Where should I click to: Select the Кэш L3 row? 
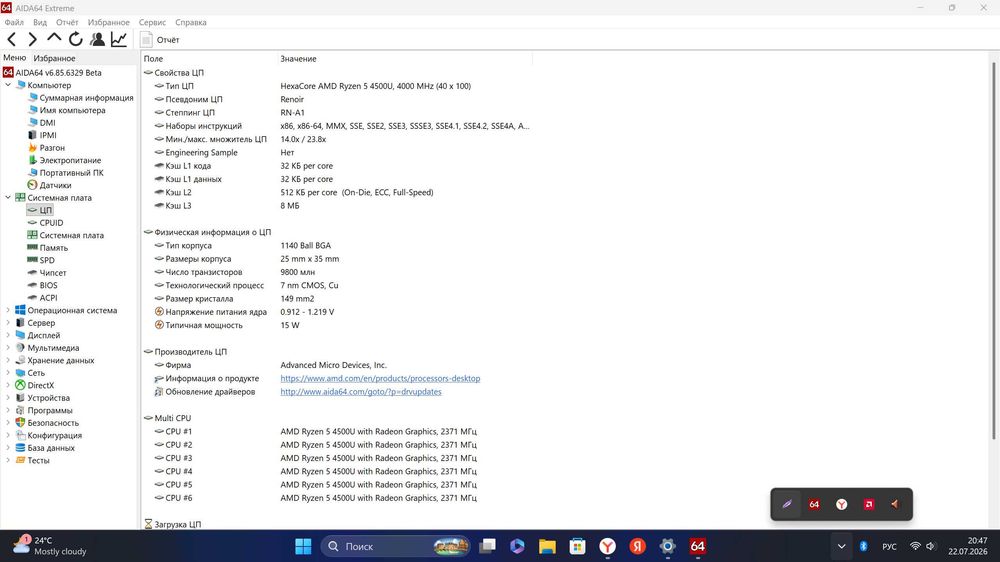click(x=338, y=205)
